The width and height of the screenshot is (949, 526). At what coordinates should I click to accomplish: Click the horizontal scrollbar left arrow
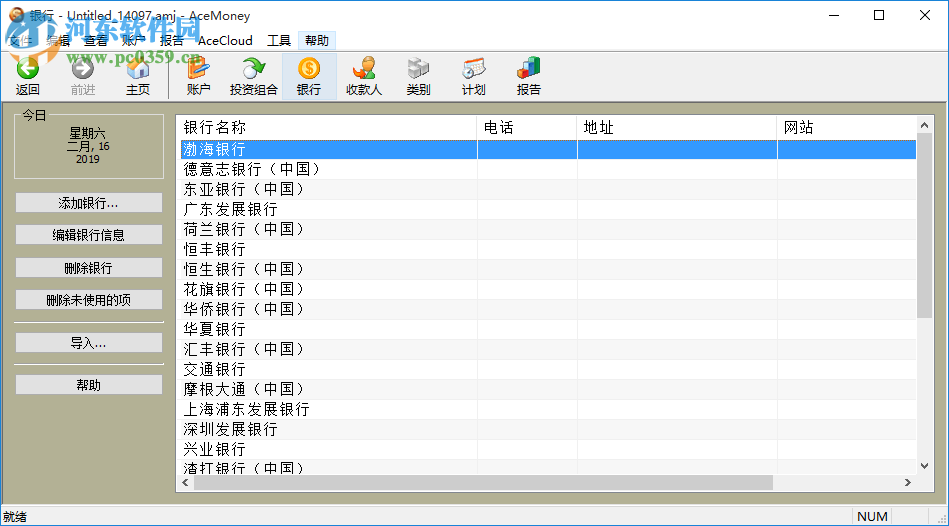click(186, 482)
